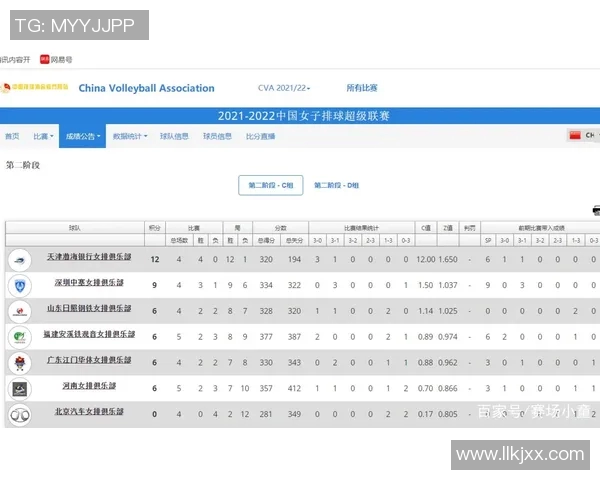Open the 球队信息 navigation item
Image resolution: width=600 pixels, height=480 pixels.
(x=174, y=136)
